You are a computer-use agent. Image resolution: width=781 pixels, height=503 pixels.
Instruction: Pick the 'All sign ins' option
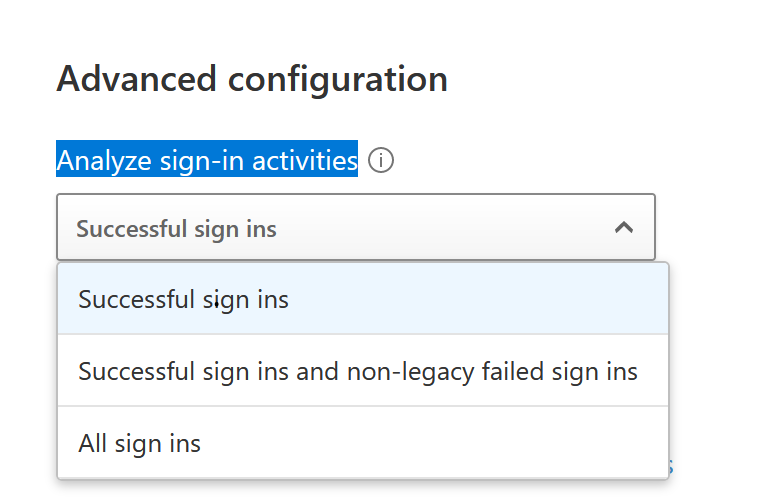tap(363, 443)
